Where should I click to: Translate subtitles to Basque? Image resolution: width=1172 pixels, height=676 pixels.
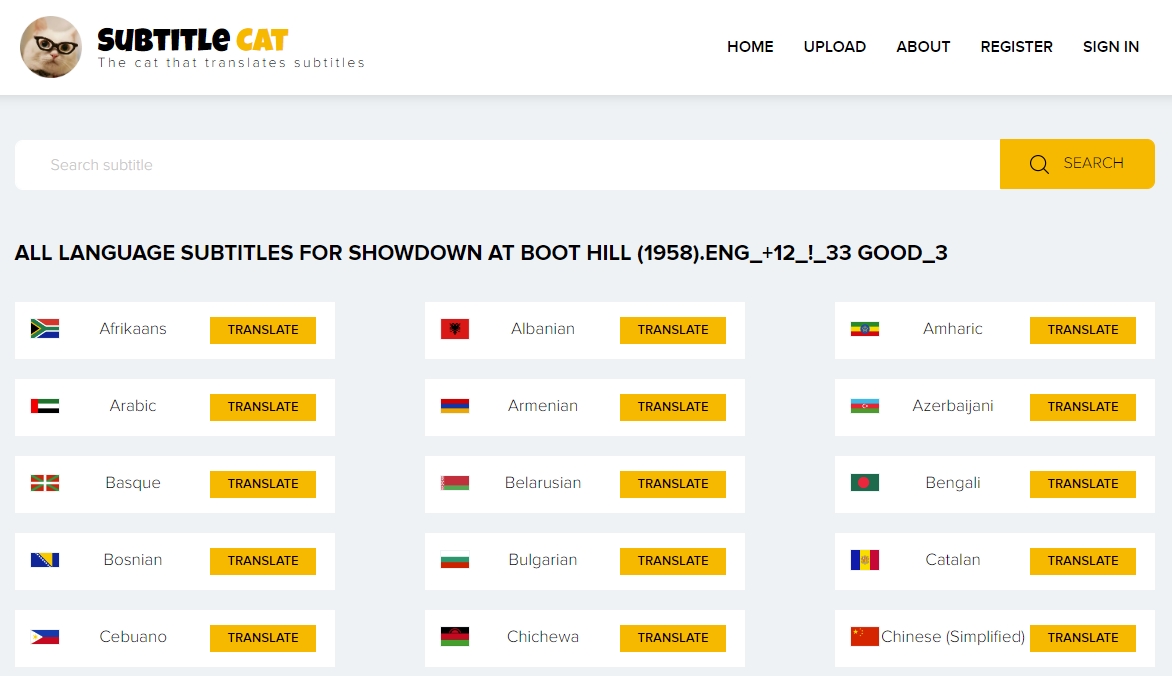point(263,485)
